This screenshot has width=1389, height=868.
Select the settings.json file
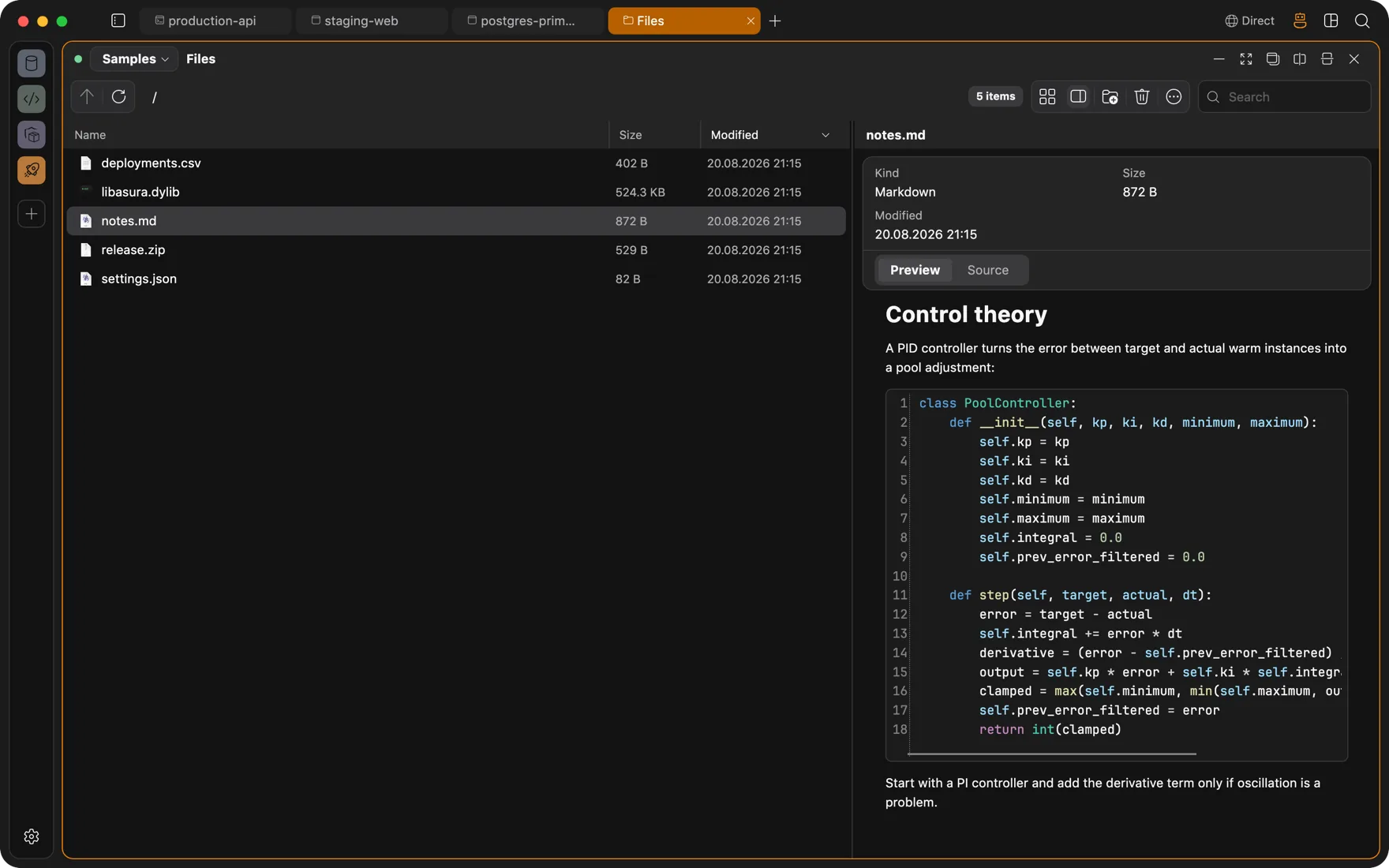pos(456,279)
